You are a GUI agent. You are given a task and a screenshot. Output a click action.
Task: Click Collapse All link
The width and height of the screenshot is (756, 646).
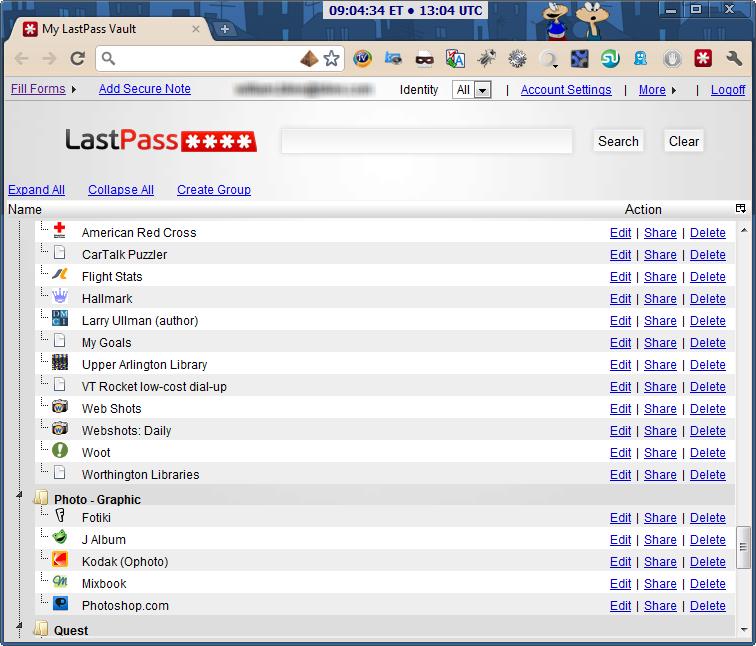(x=121, y=190)
